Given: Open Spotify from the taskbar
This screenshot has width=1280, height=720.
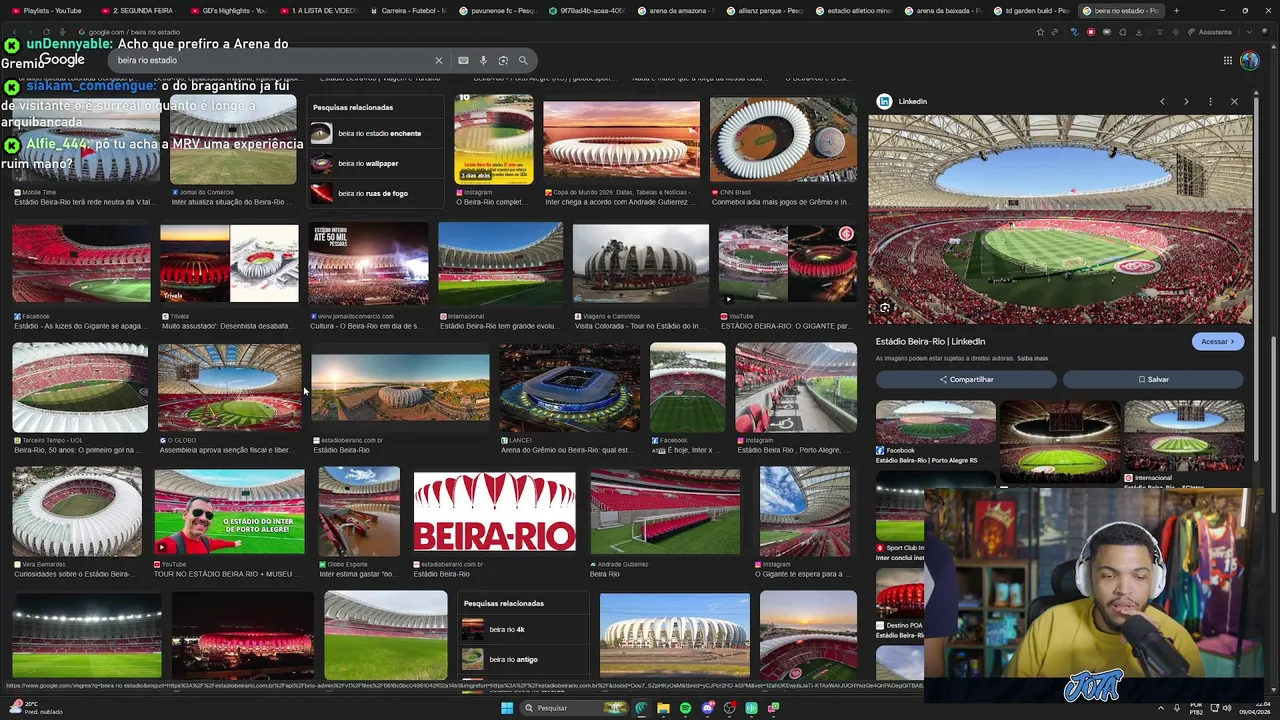Looking at the screenshot, I should tap(685, 708).
